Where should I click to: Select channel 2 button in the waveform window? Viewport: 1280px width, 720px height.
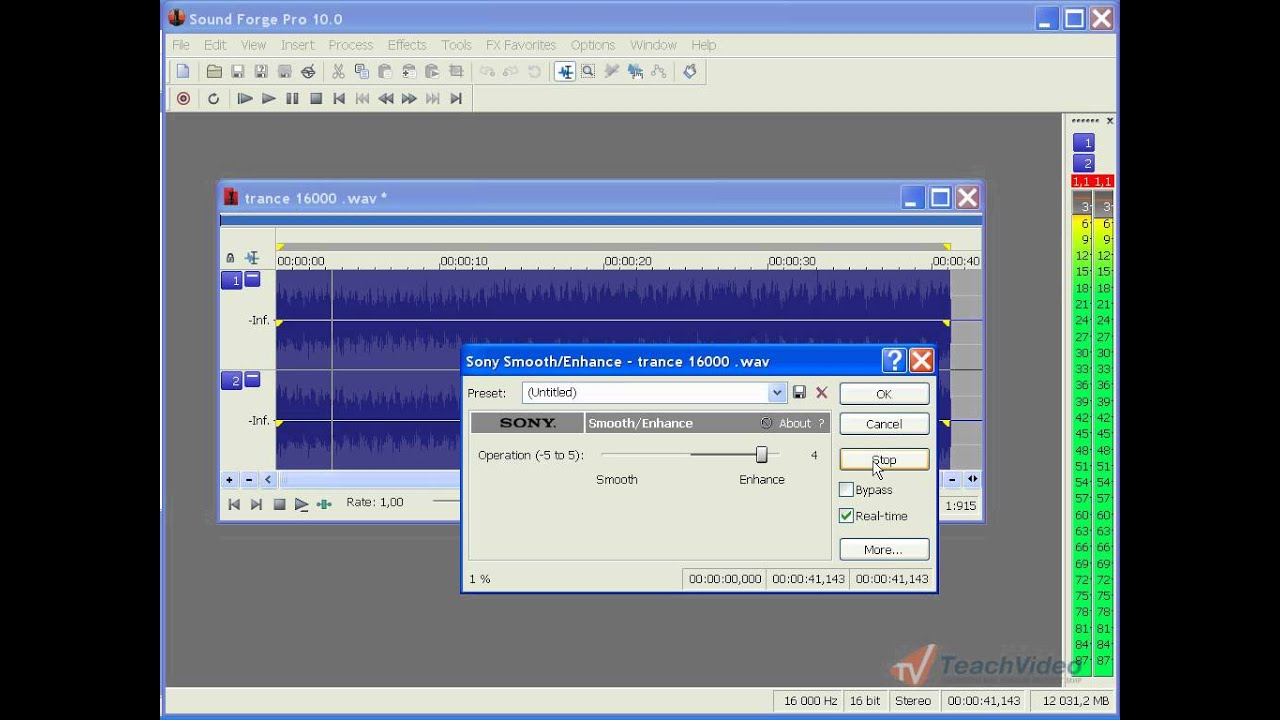tap(231, 381)
